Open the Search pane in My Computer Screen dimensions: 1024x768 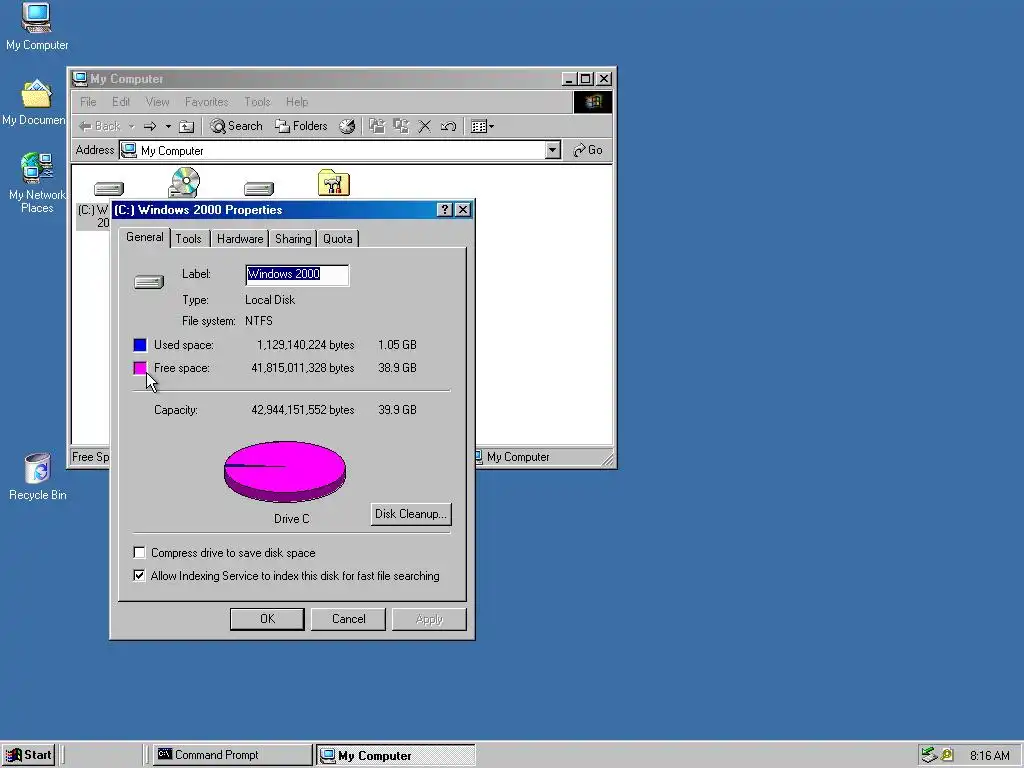pyautogui.click(x=236, y=126)
